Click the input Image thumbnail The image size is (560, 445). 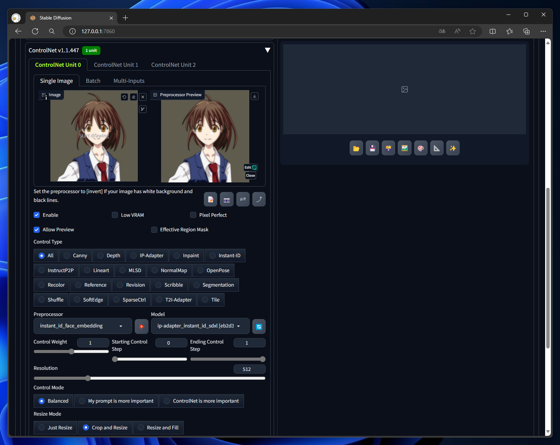coord(94,136)
